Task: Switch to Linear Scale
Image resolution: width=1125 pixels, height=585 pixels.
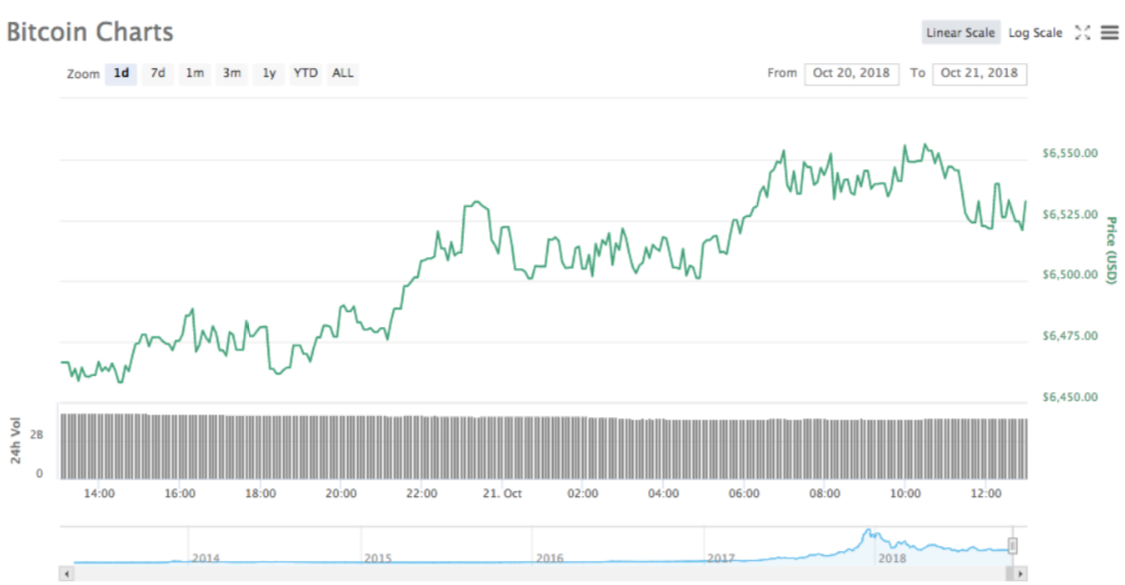Action: pos(960,32)
